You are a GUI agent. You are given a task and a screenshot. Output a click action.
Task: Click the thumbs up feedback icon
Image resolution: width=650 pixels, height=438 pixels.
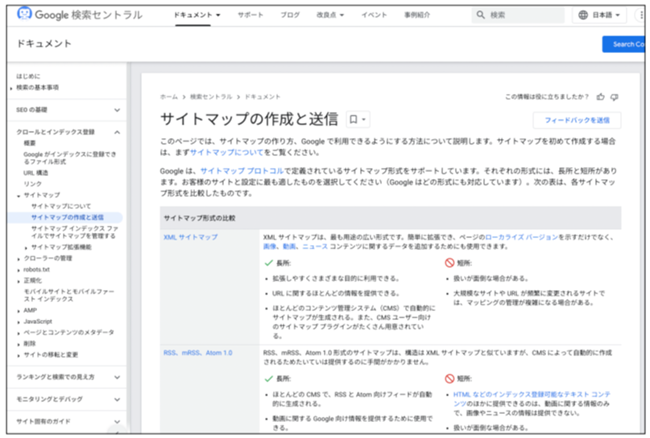point(600,97)
